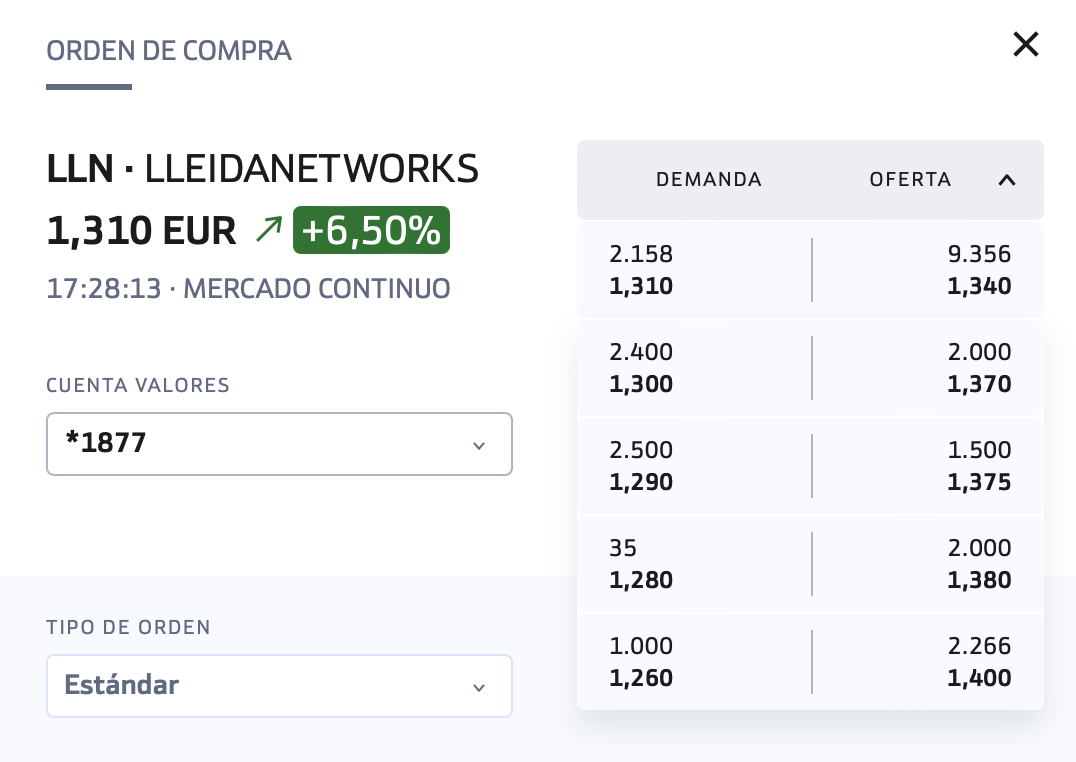
Task: Click the +6,50% change badge
Action: tap(371, 230)
